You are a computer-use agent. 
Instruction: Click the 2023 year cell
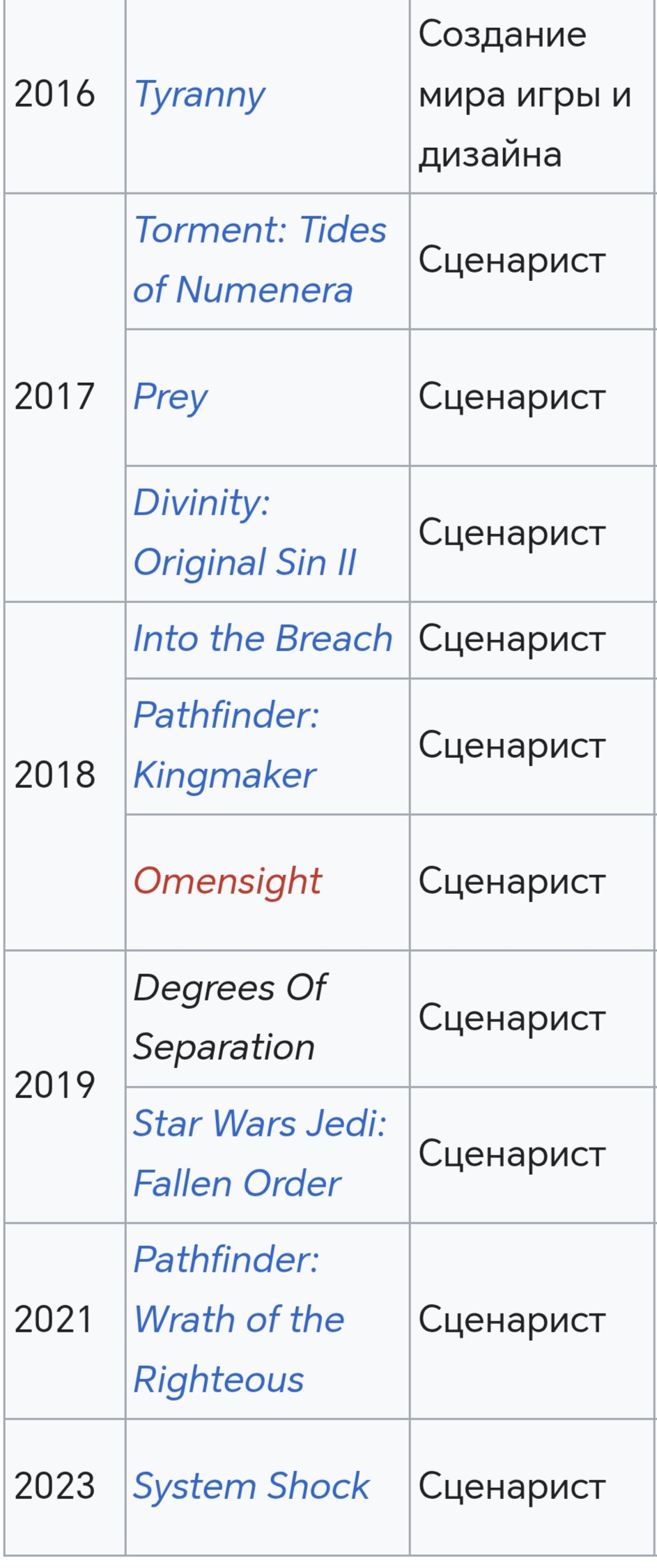(65, 1486)
